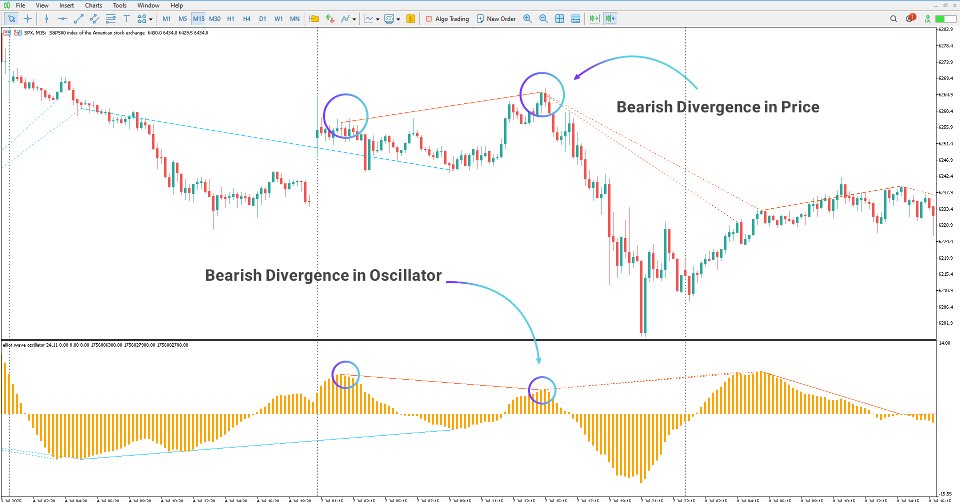Select the equidistant channel tool

point(94,19)
